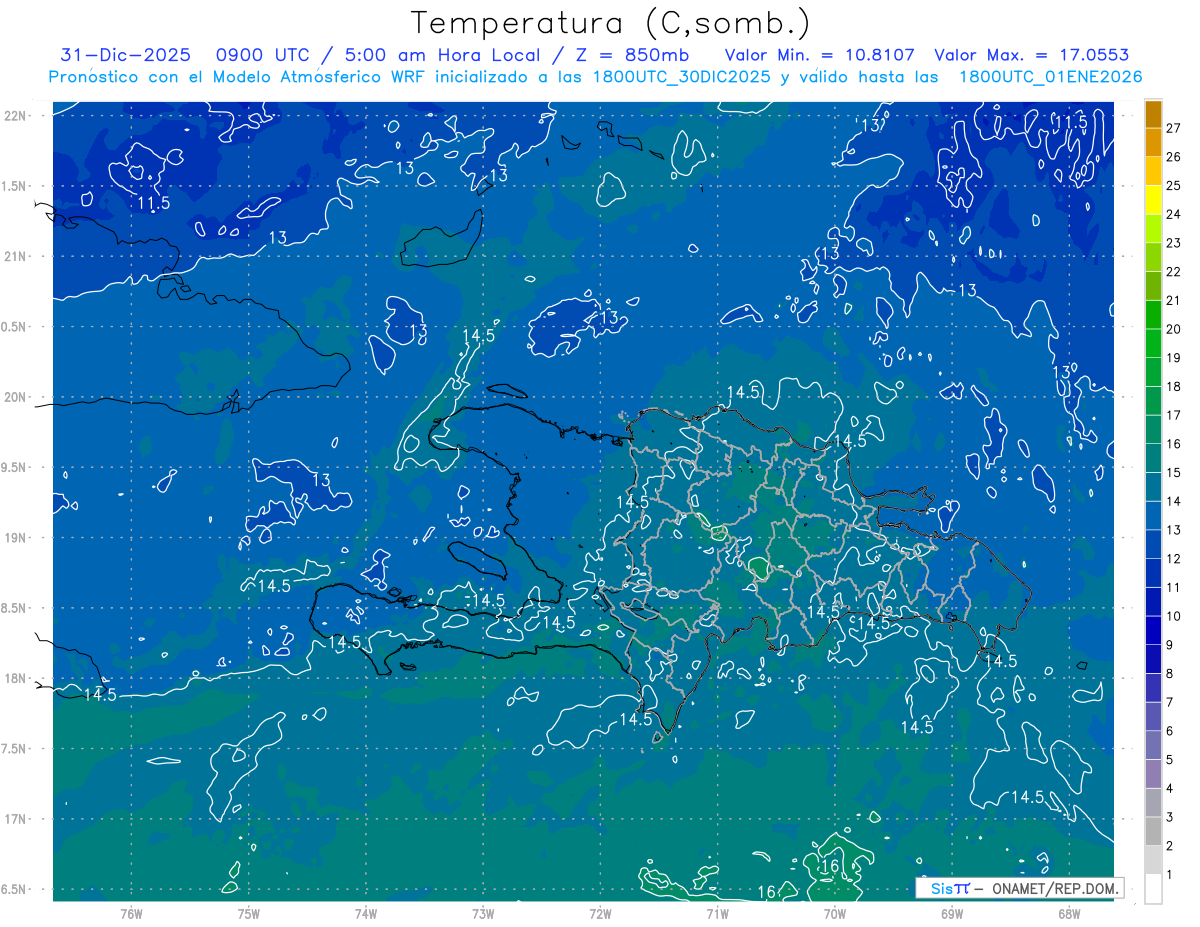Screen dimensions: 1200x927
Task: Click the bright yellow swatch in the color scale
Action: tap(1153, 200)
